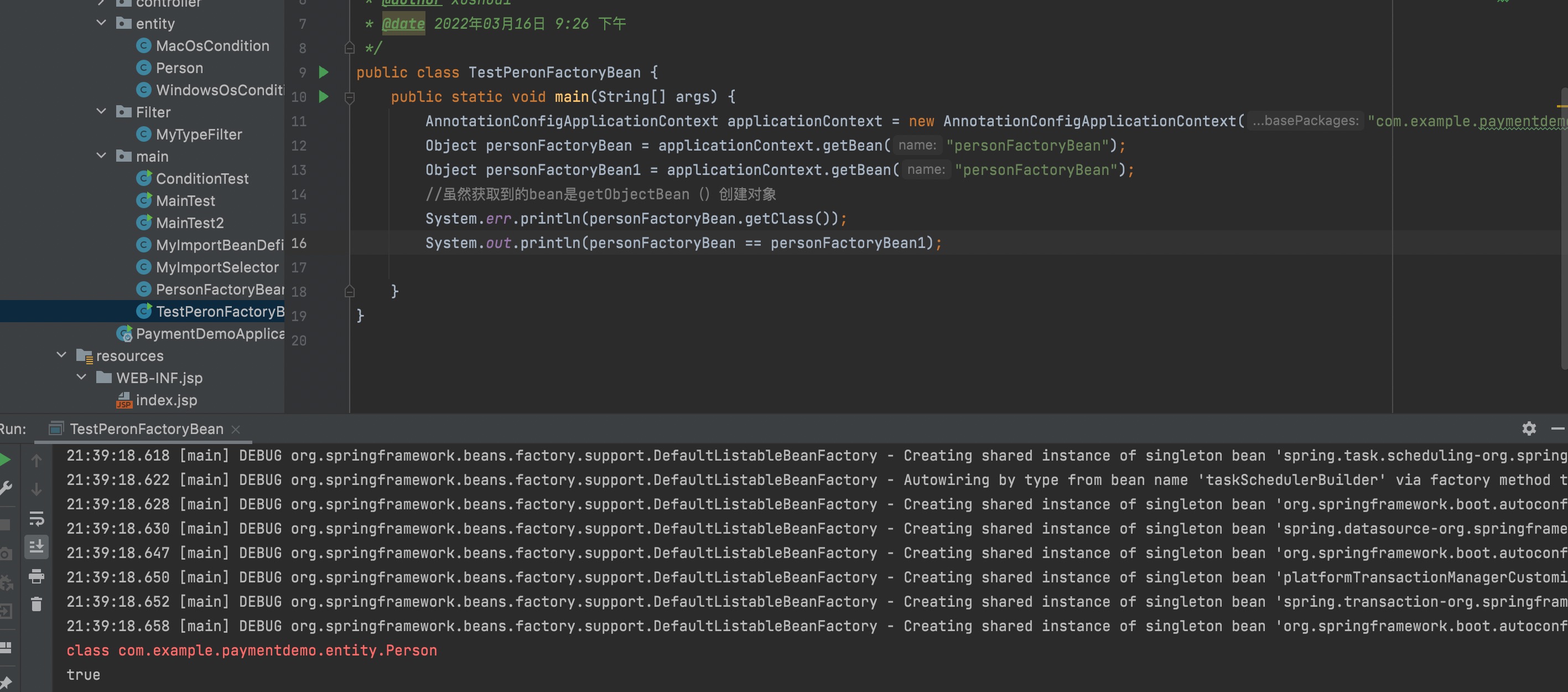Print the console output
This screenshot has width=1568, height=692.
[x=37, y=576]
